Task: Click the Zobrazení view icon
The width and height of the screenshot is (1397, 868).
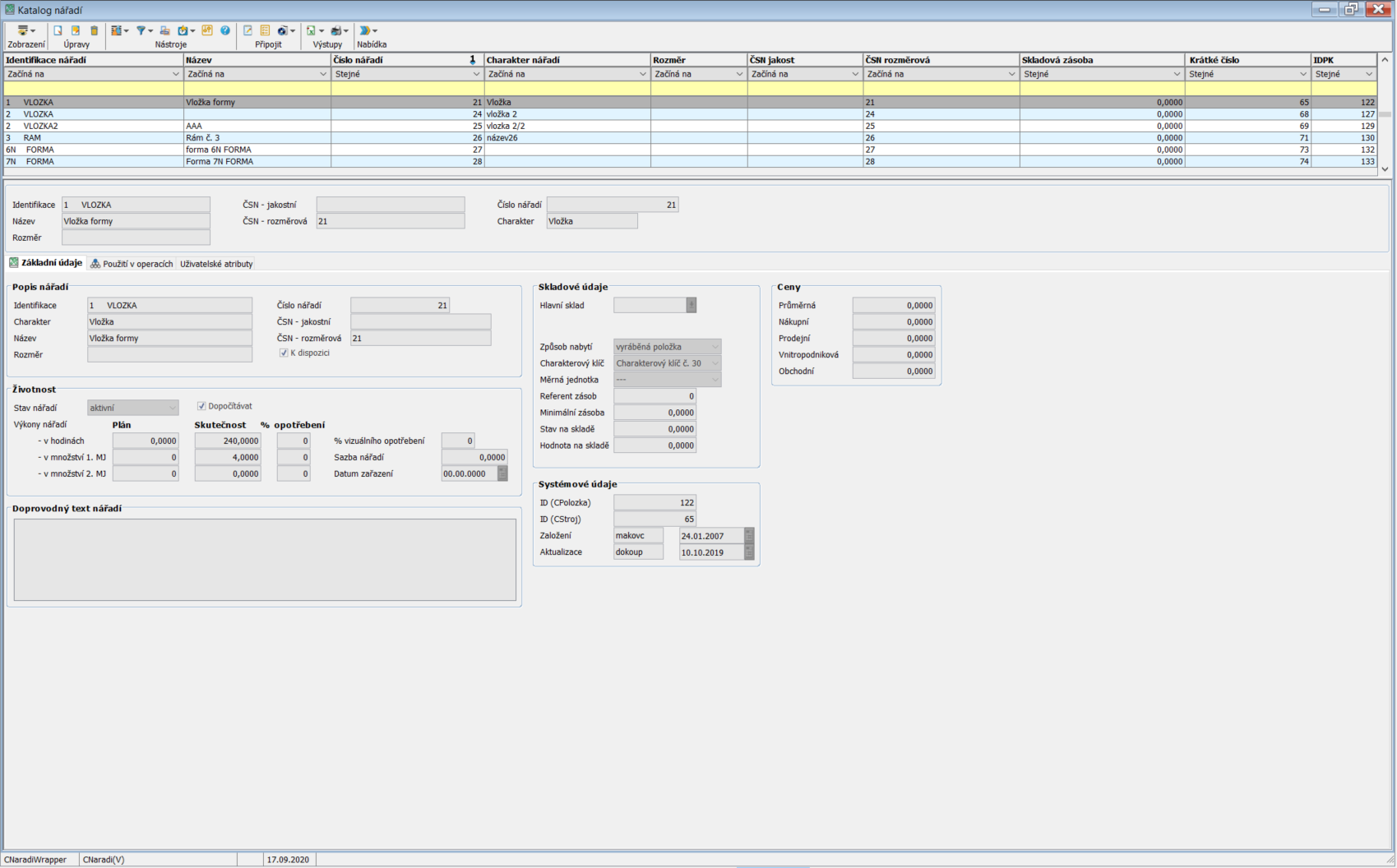Action: tap(23, 30)
